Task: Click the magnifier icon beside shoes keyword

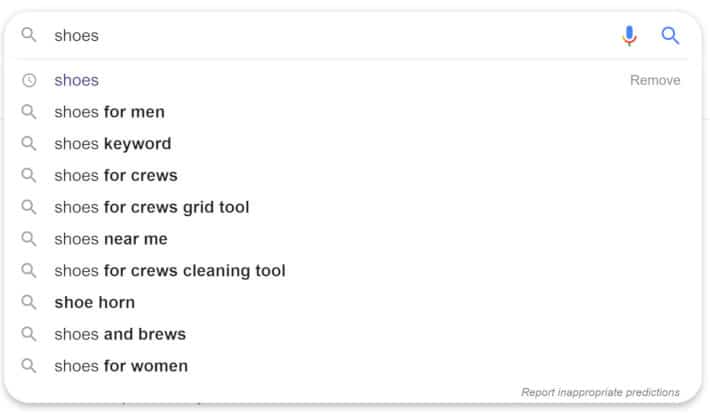Action: click(x=29, y=143)
